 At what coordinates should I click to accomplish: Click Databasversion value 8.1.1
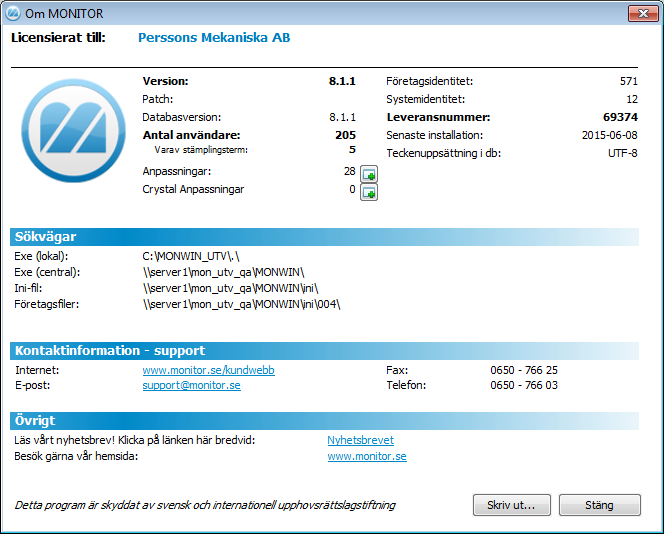point(343,117)
